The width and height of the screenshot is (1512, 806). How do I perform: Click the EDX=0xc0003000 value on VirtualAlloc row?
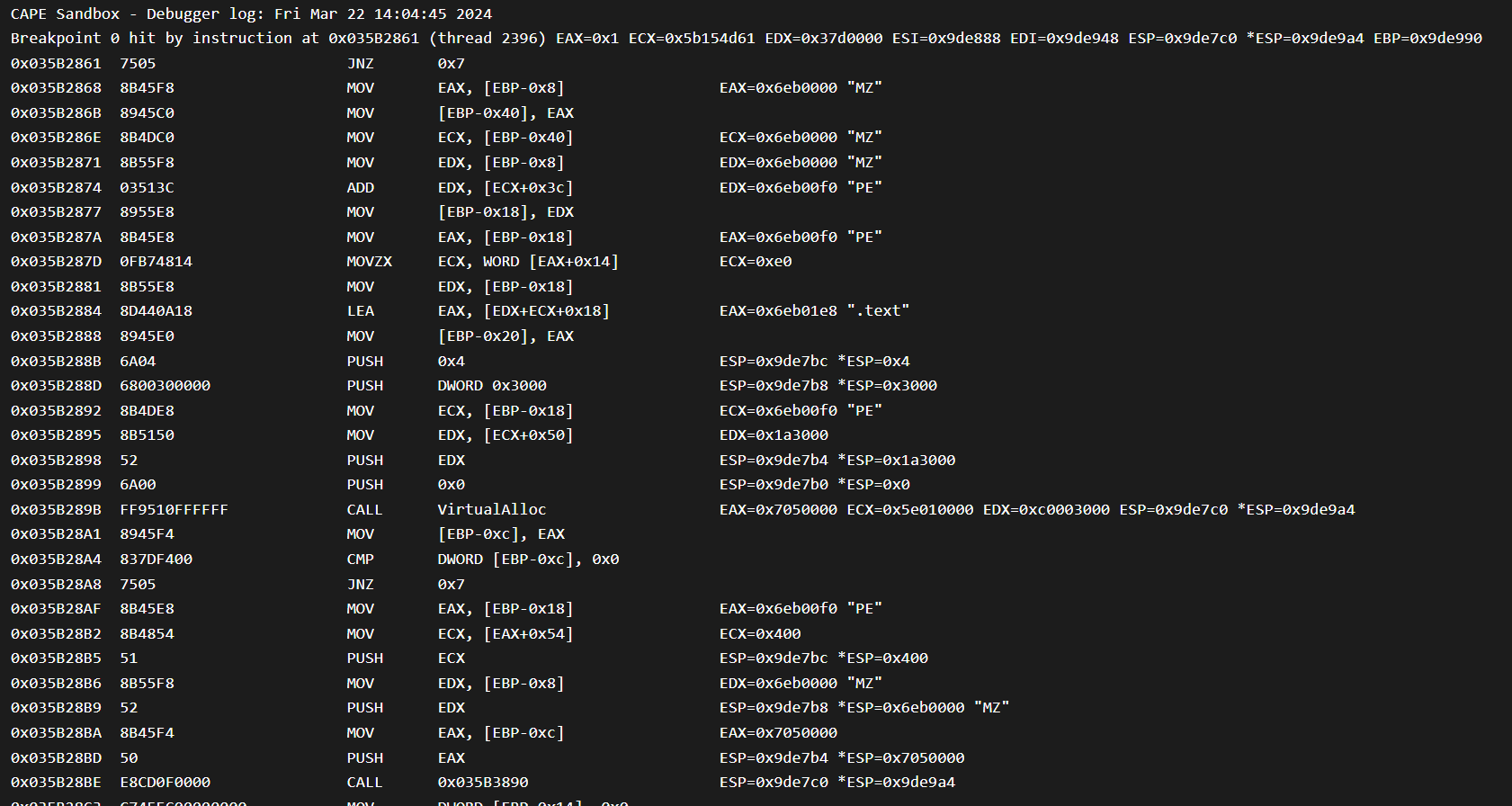1046,509
